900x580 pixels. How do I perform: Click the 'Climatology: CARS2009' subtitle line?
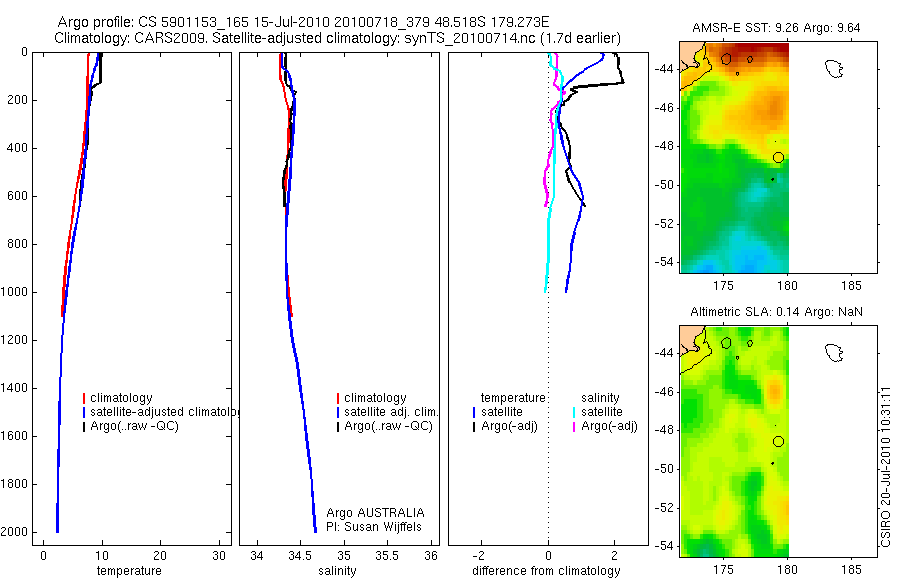pyautogui.click(x=338, y=38)
